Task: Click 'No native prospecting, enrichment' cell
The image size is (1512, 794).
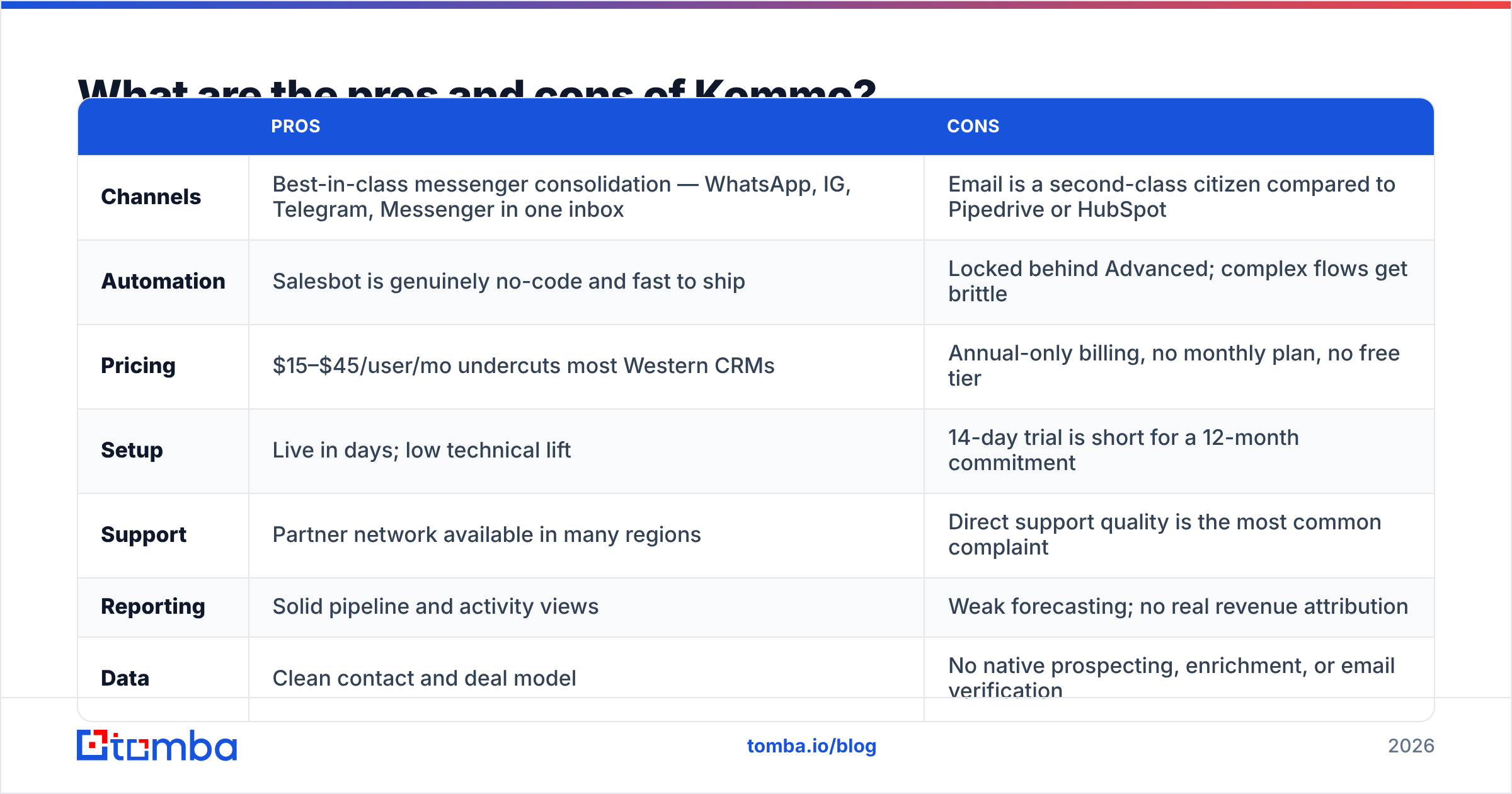Action: (1179, 679)
